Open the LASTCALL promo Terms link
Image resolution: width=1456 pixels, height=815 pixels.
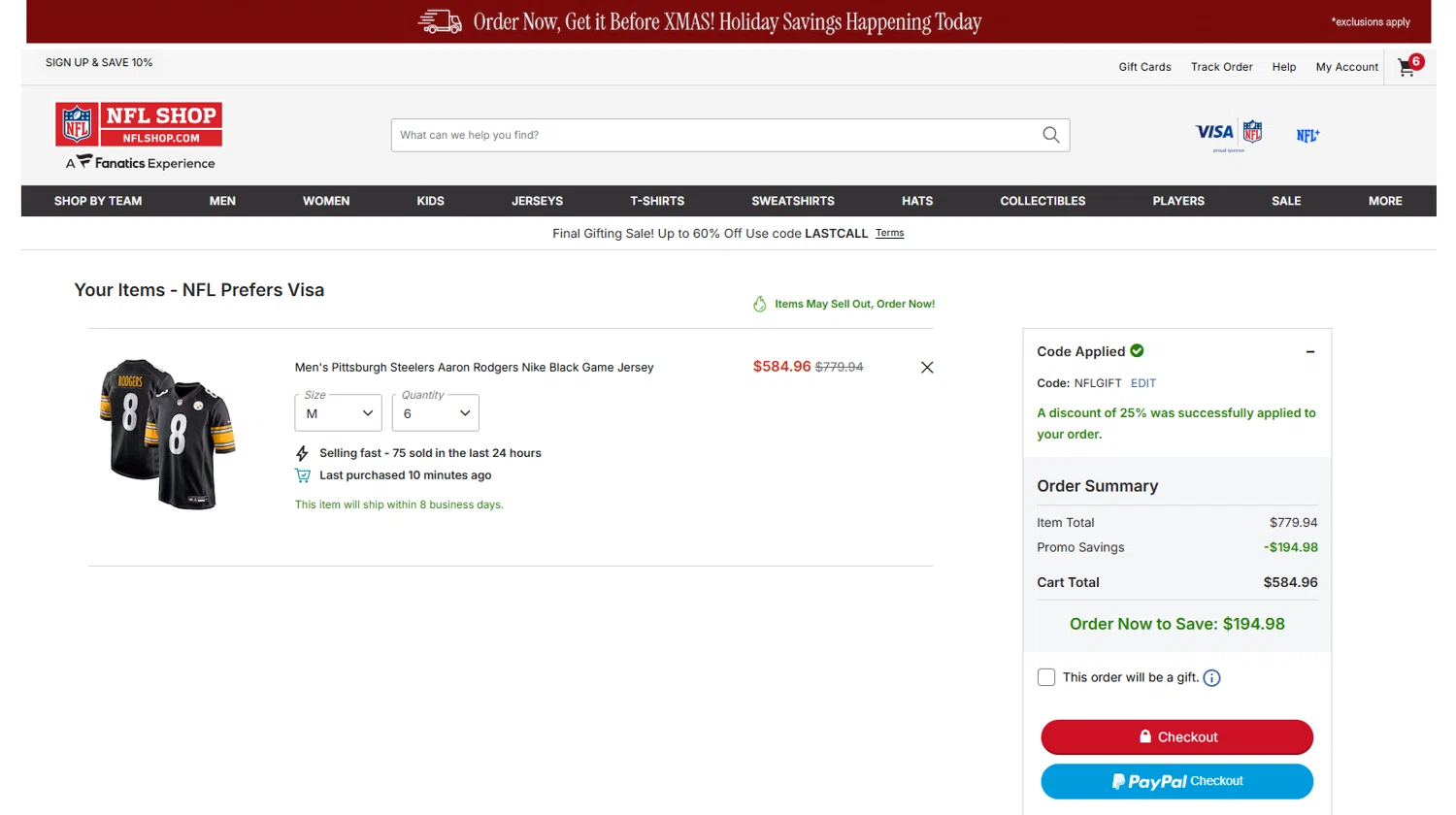pos(889,233)
